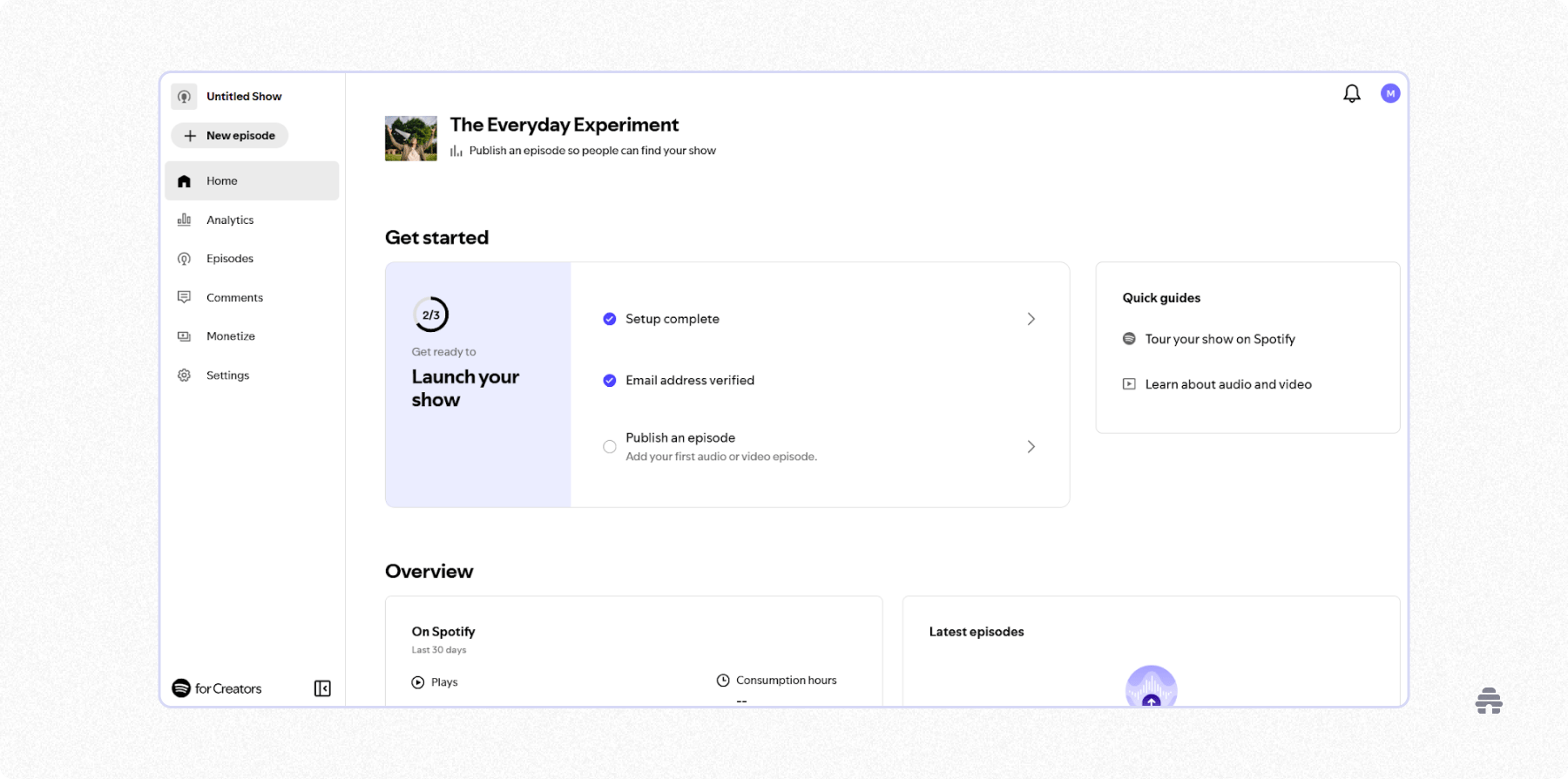Click 'Publish an episode so people can find your show'
1568x779 pixels.
point(592,151)
